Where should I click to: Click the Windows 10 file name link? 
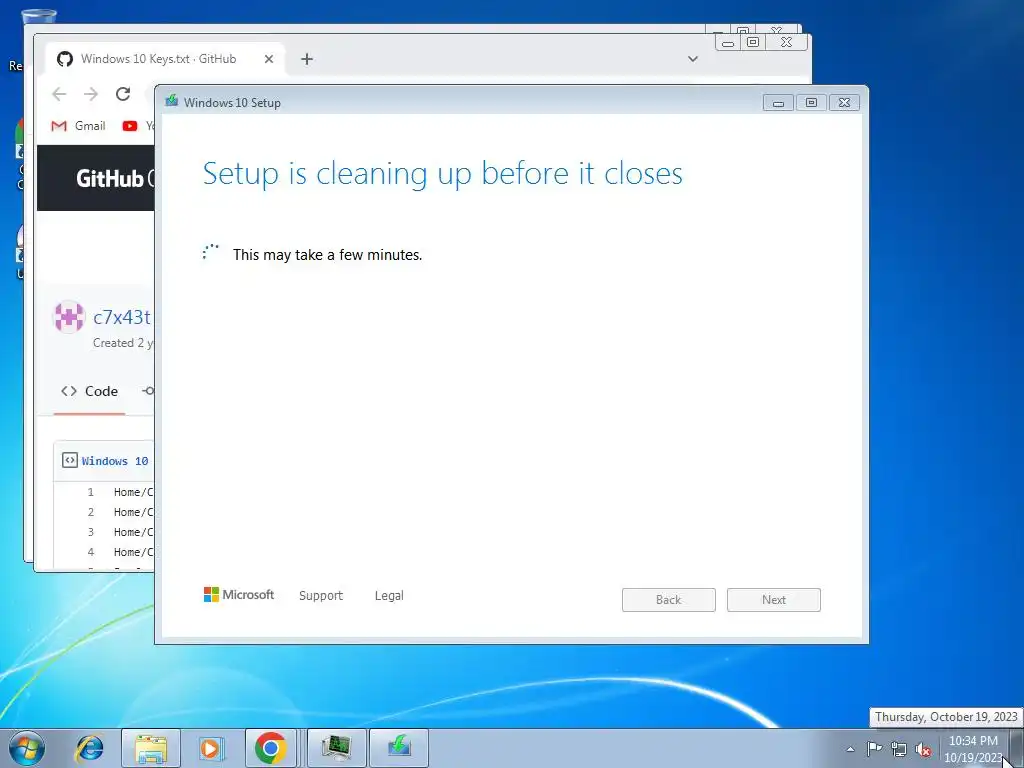114,461
